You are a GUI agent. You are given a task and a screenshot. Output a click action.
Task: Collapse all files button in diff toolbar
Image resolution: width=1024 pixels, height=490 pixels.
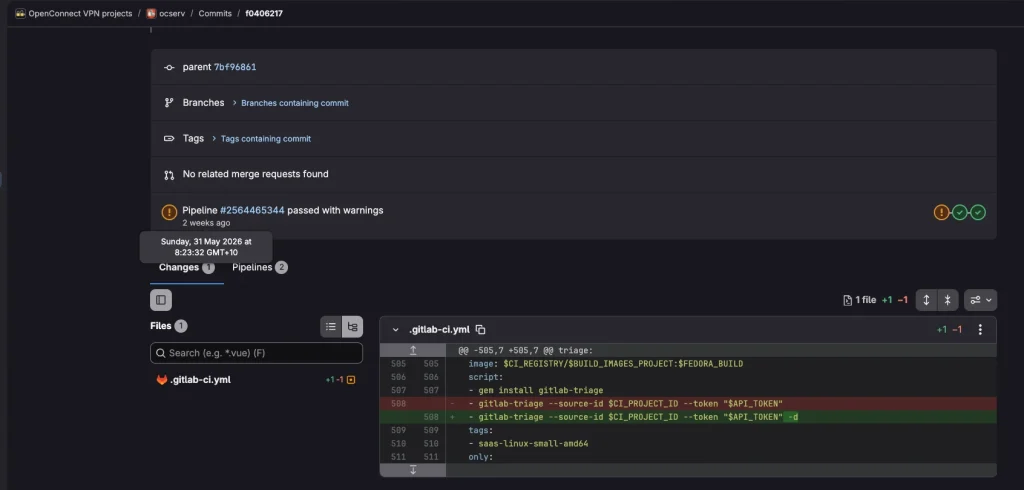(x=948, y=300)
